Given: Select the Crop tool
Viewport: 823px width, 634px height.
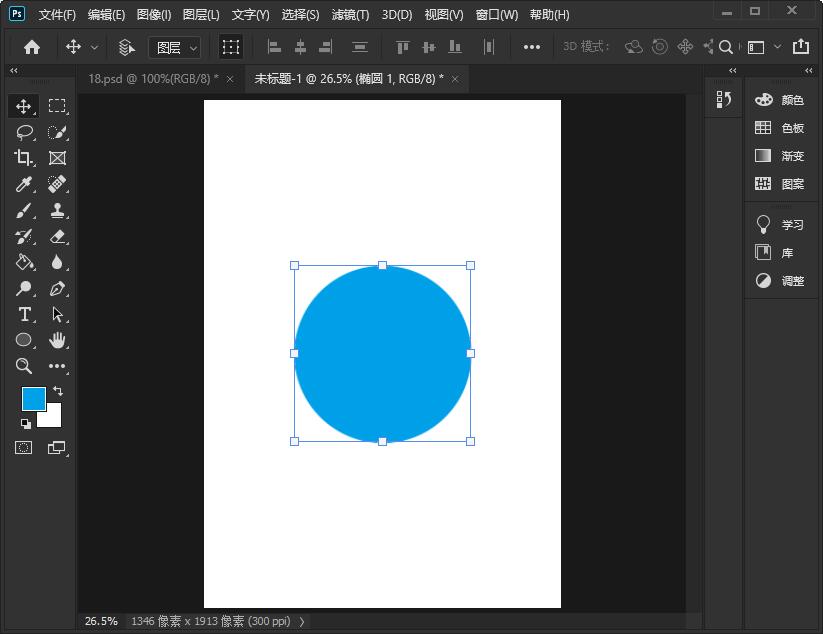Looking at the screenshot, I should coord(24,158).
